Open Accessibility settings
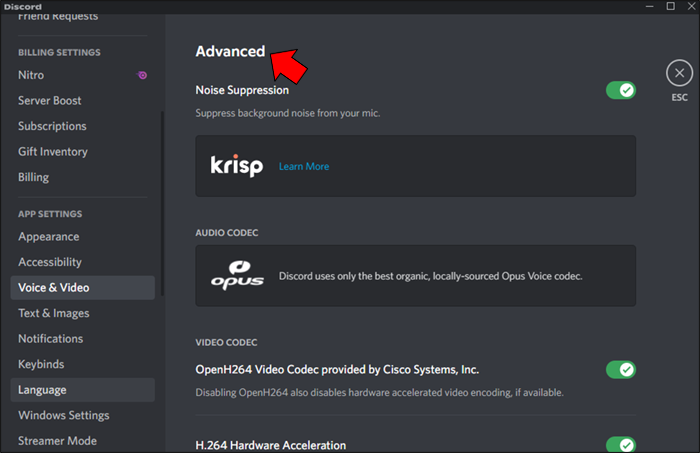The width and height of the screenshot is (700, 453). [x=50, y=262]
